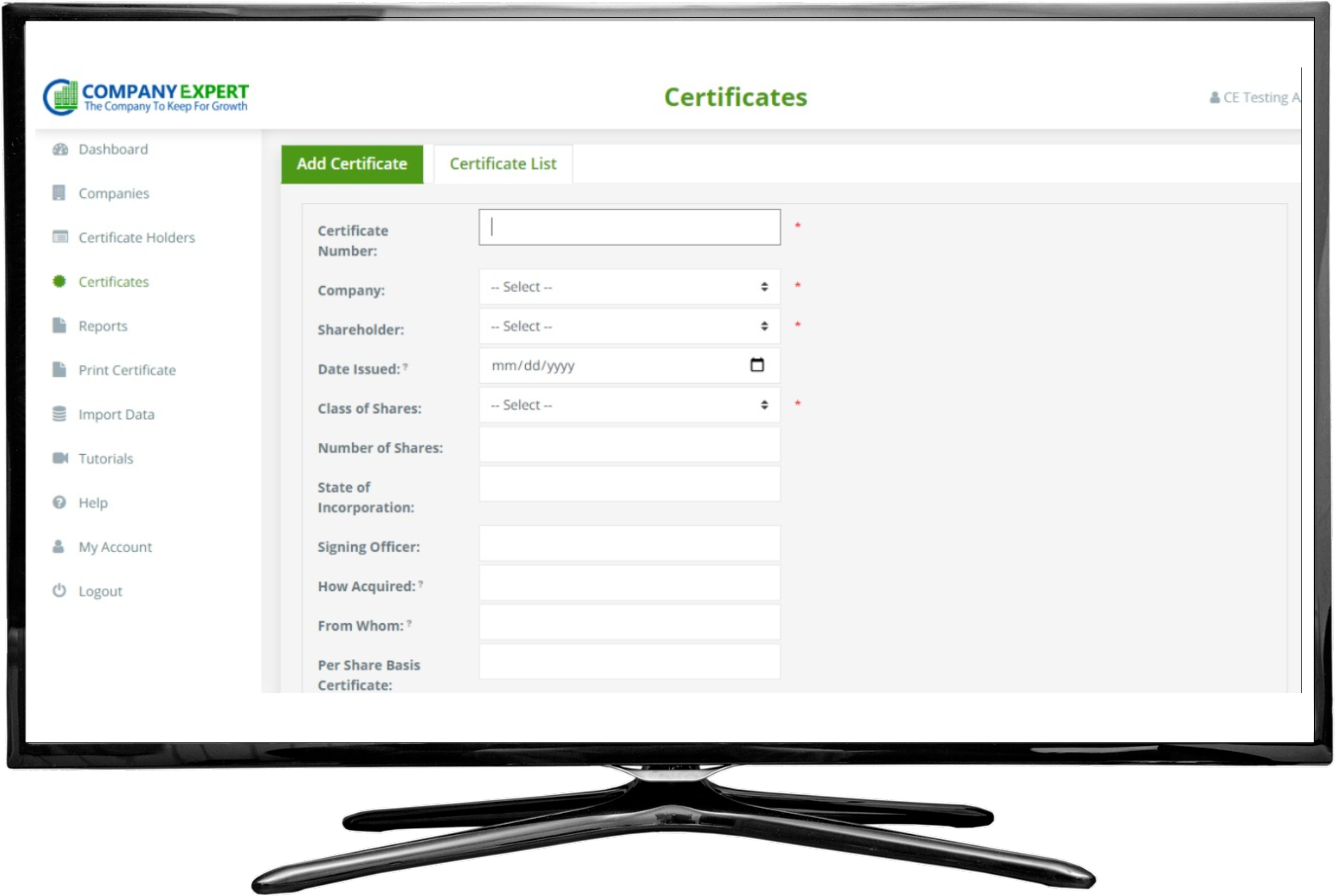Go to Dashboard in the sidebar

click(113, 149)
